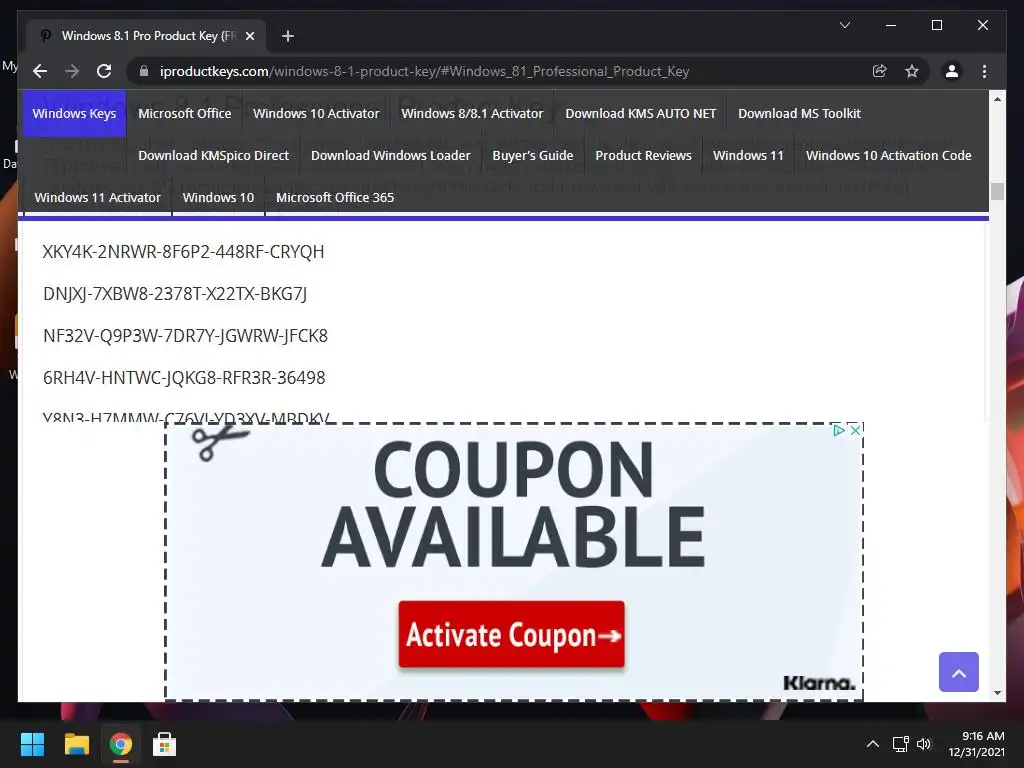
Task: Open Product Reviews page
Action: click(643, 155)
